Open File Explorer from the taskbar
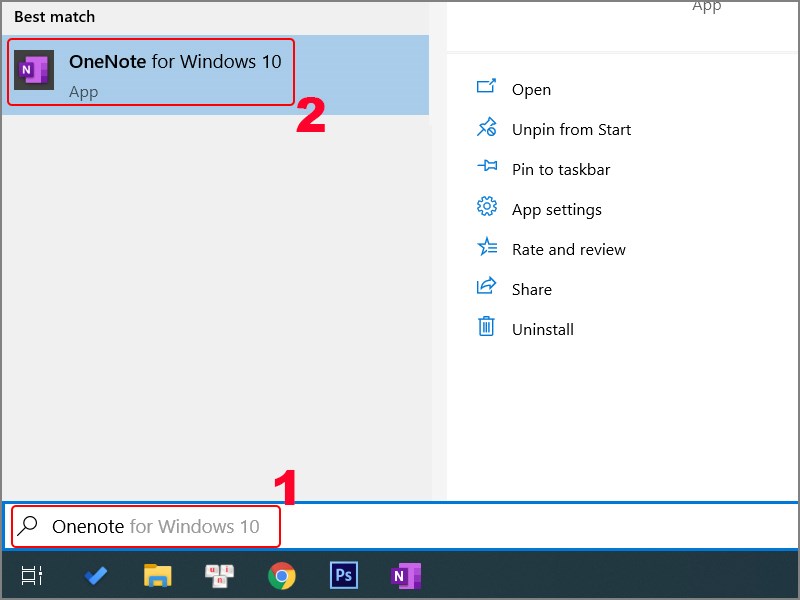800x600 pixels. [158, 576]
